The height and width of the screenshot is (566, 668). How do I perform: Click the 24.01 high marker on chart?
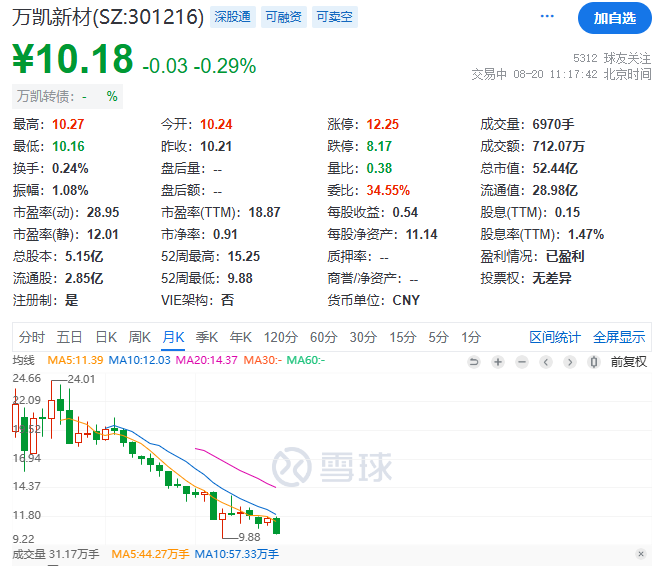point(81,379)
